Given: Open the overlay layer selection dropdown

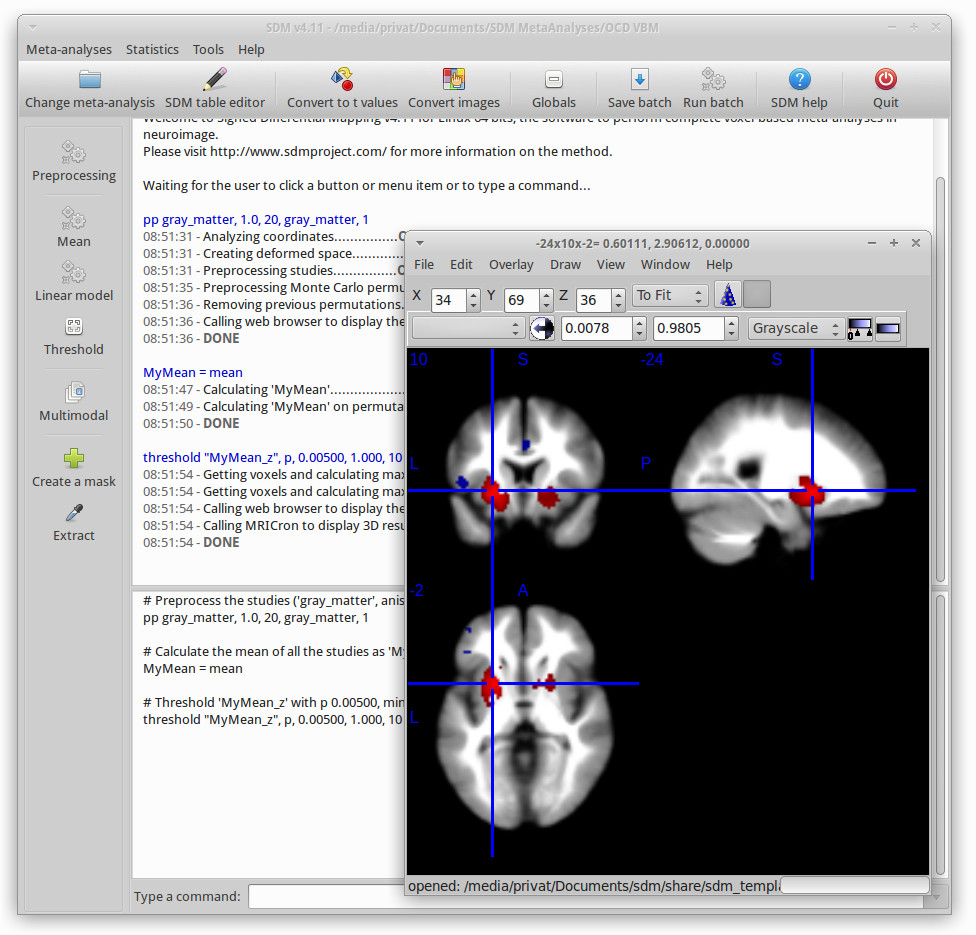Looking at the screenshot, I should pos(470,327).
